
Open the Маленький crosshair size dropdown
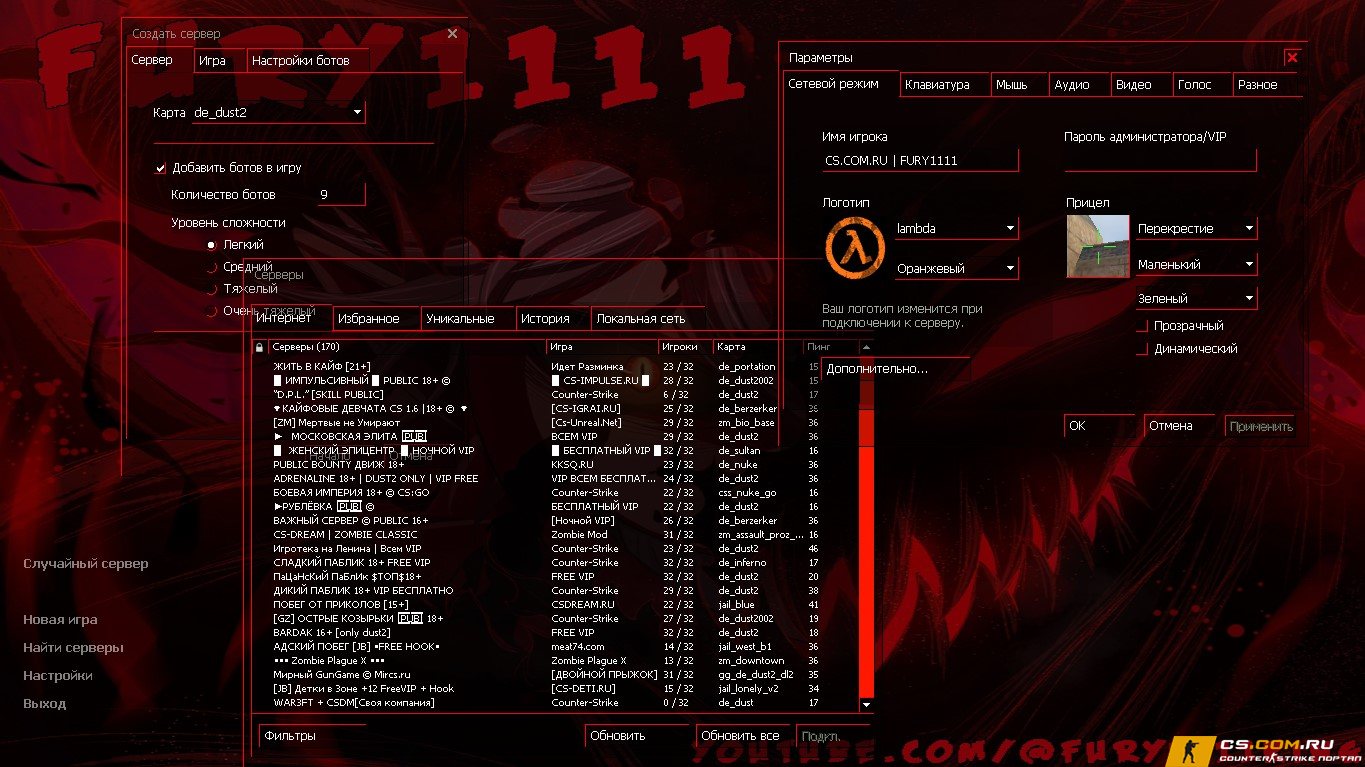pyautogui.click(x=1196, y=265)
